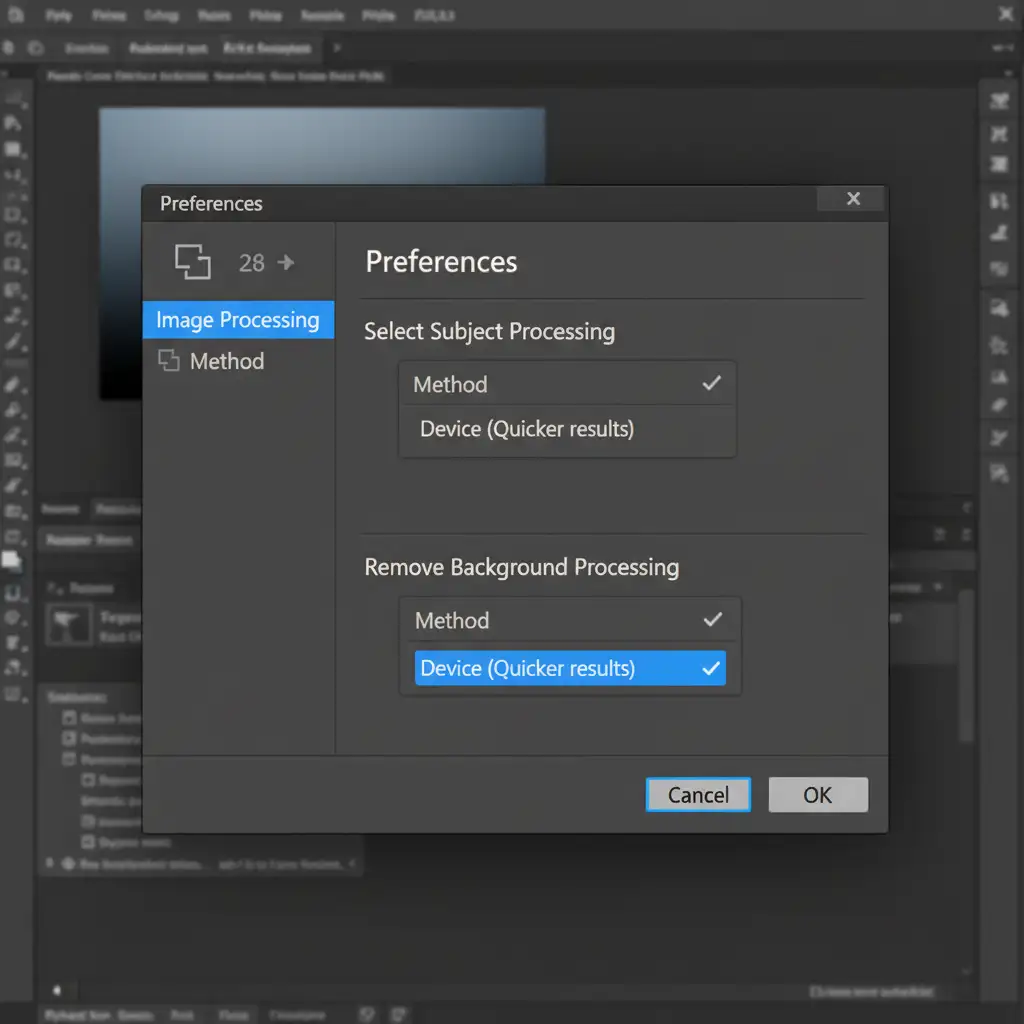Click the overlapping squares icon above Image Processing
The height and width of the screenshot is (1024, 1024).
tap(193, 262)
